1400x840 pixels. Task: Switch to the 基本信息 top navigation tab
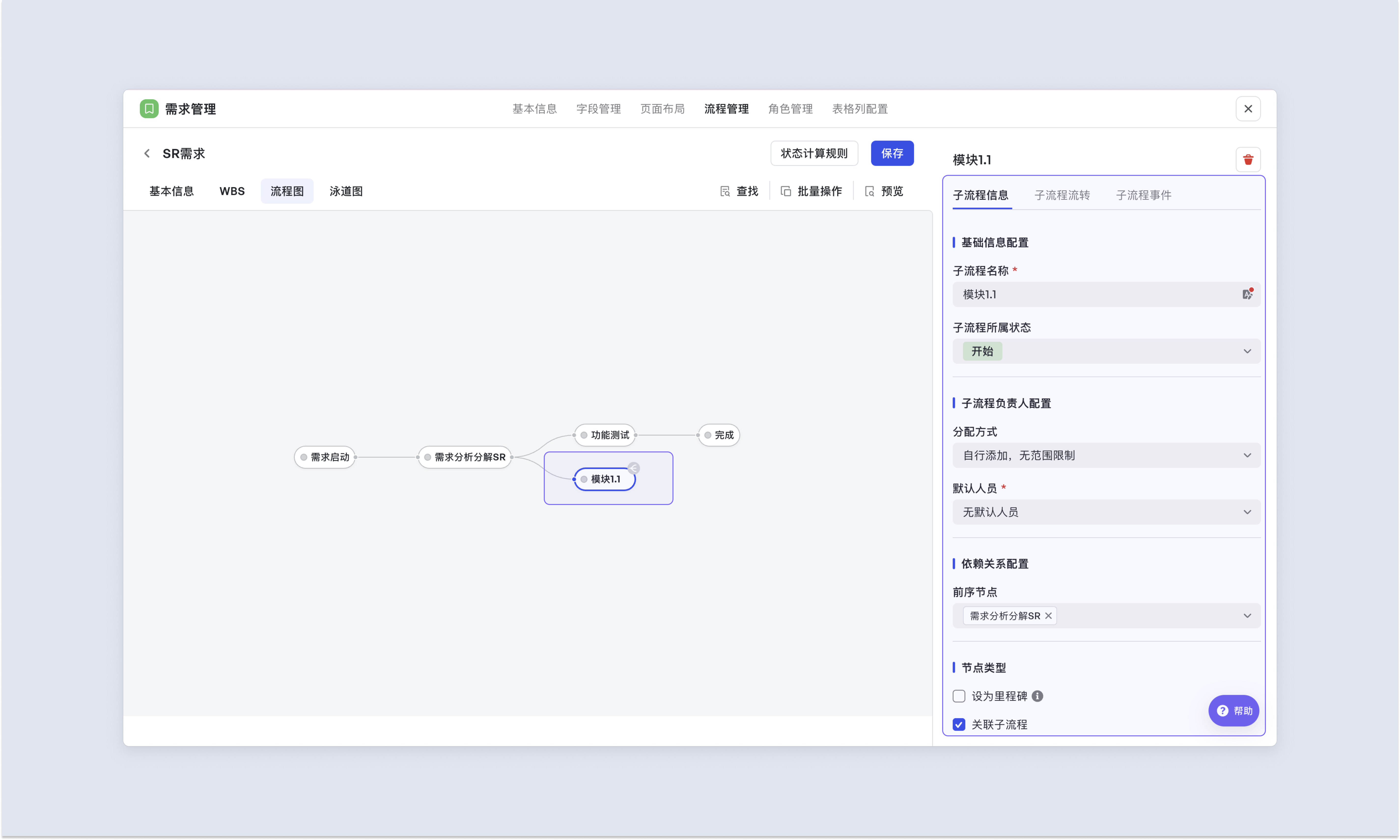pos(534,109)
